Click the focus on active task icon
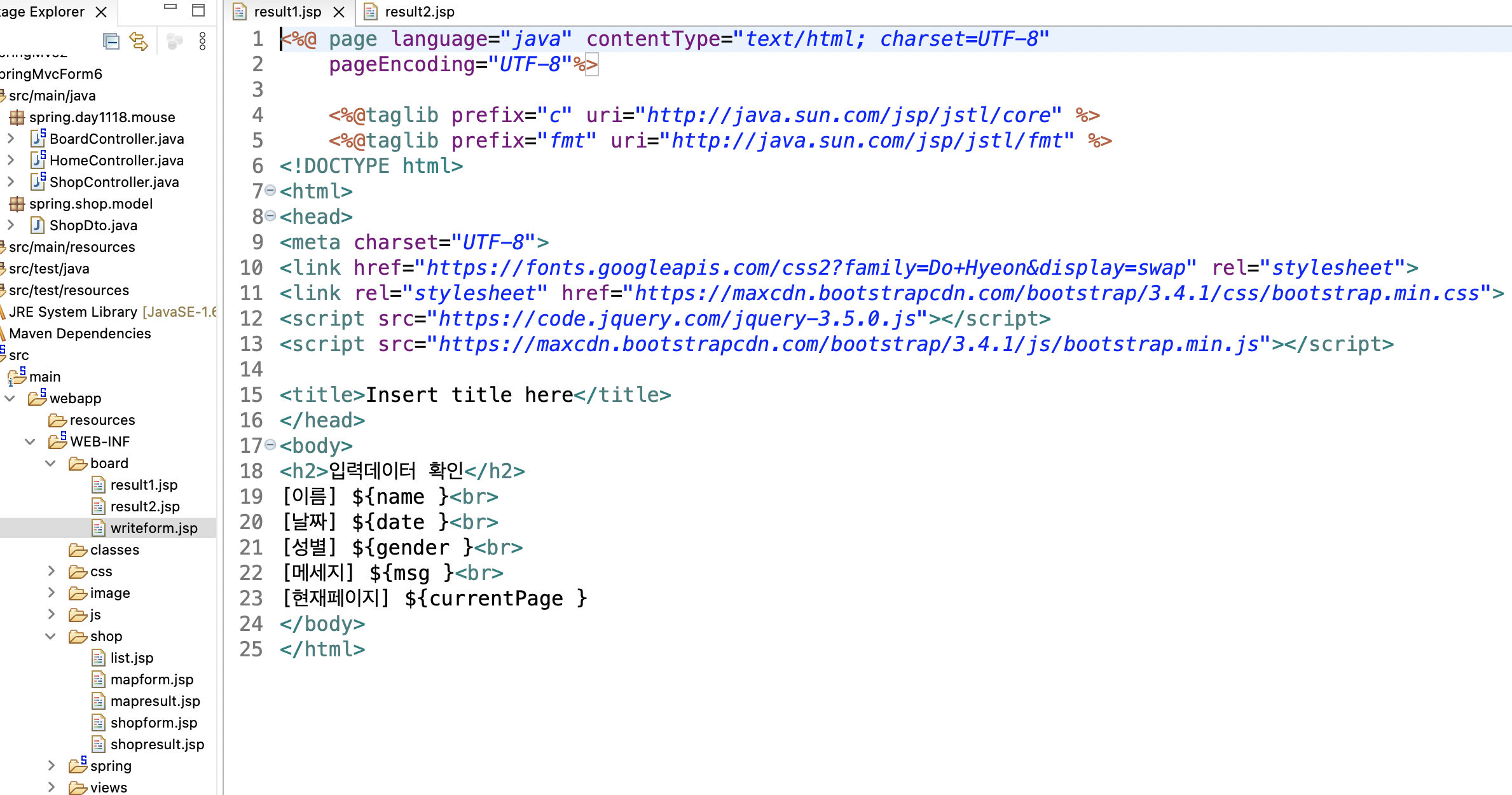 [174, 42]
